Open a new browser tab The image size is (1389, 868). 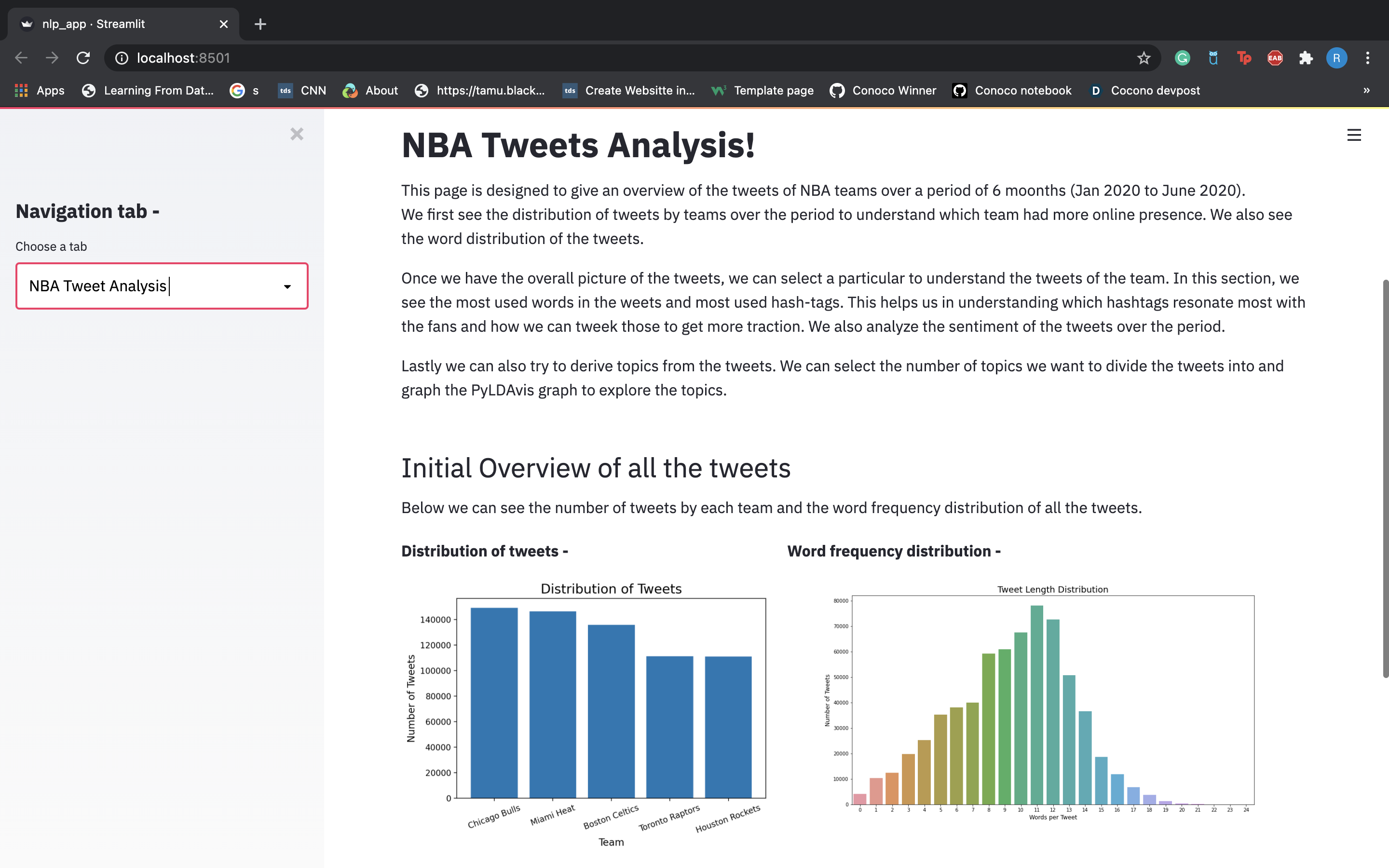[x=260, y=24]
